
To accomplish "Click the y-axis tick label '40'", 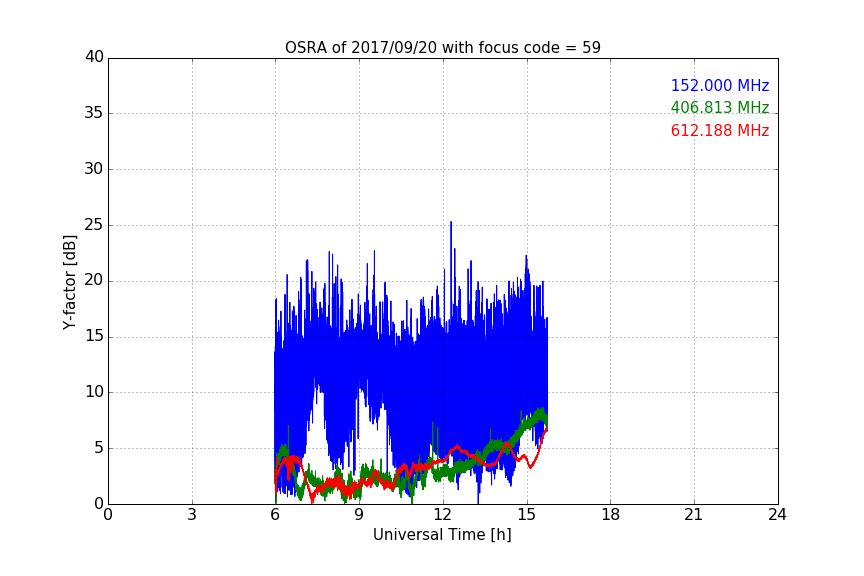I will (x=94, y=57).
